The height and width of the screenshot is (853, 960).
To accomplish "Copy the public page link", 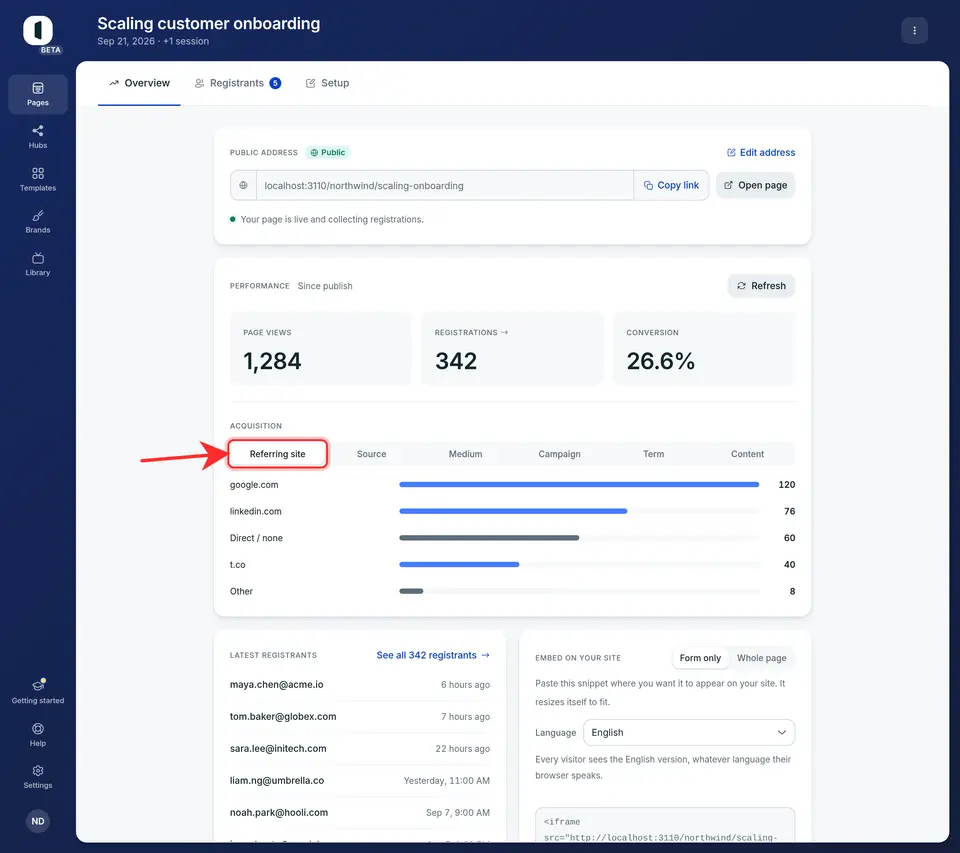I will tap(671, 185).
